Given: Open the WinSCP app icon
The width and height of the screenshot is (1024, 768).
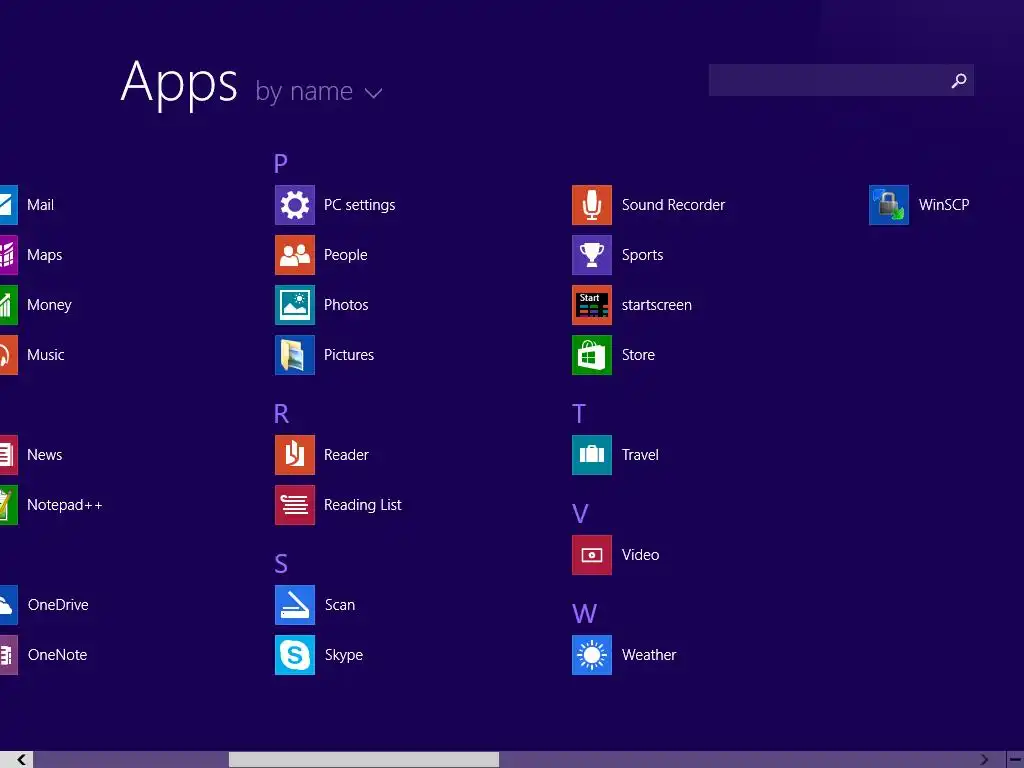Looking at the screenshot, I should pyautogui.click(x=889, y=205).
